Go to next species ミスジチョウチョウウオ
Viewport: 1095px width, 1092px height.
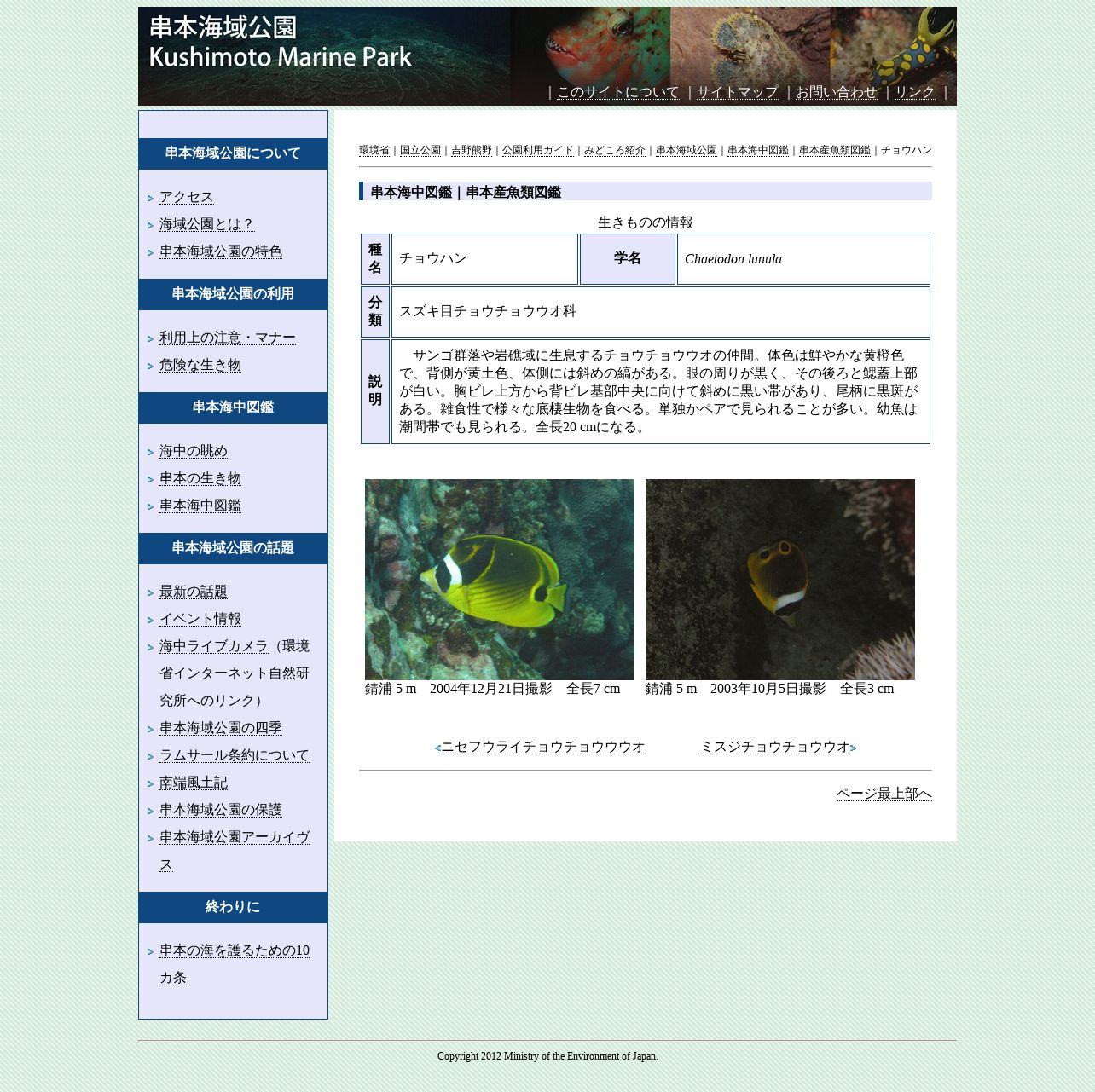point(775,747)
